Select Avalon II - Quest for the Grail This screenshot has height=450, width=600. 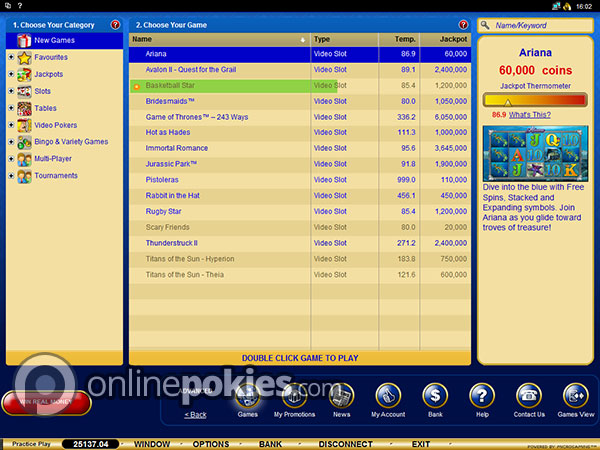(x=300, y=70)
